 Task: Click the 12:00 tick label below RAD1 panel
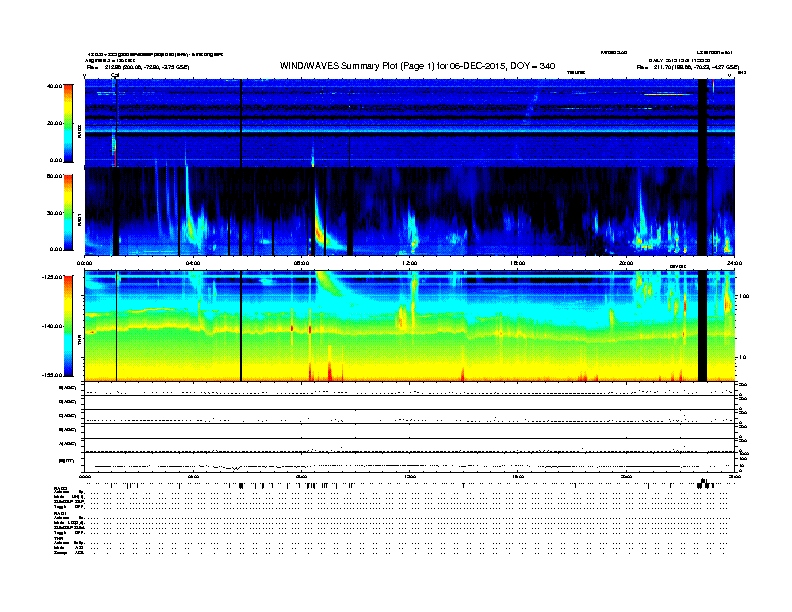click(x=410, y=263)
